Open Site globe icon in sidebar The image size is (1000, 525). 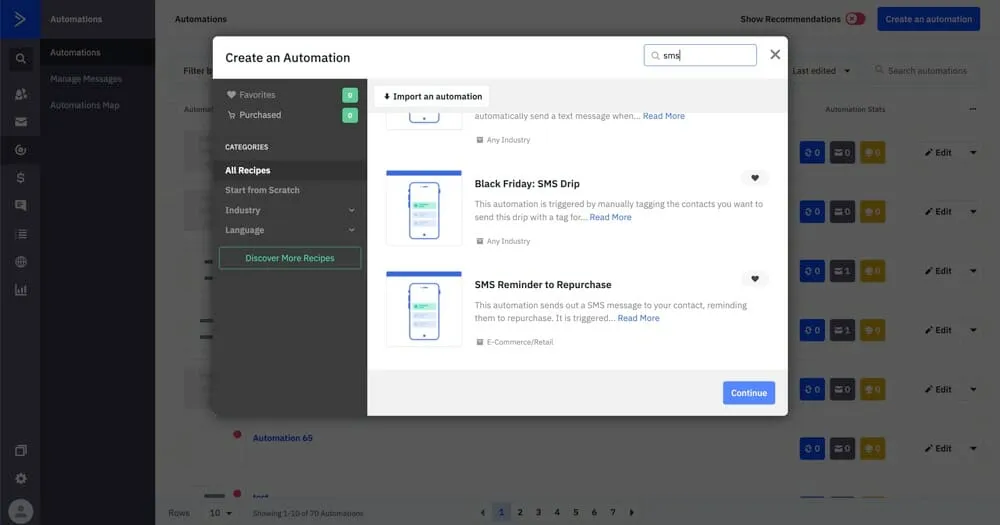click(x=20, y=262)
